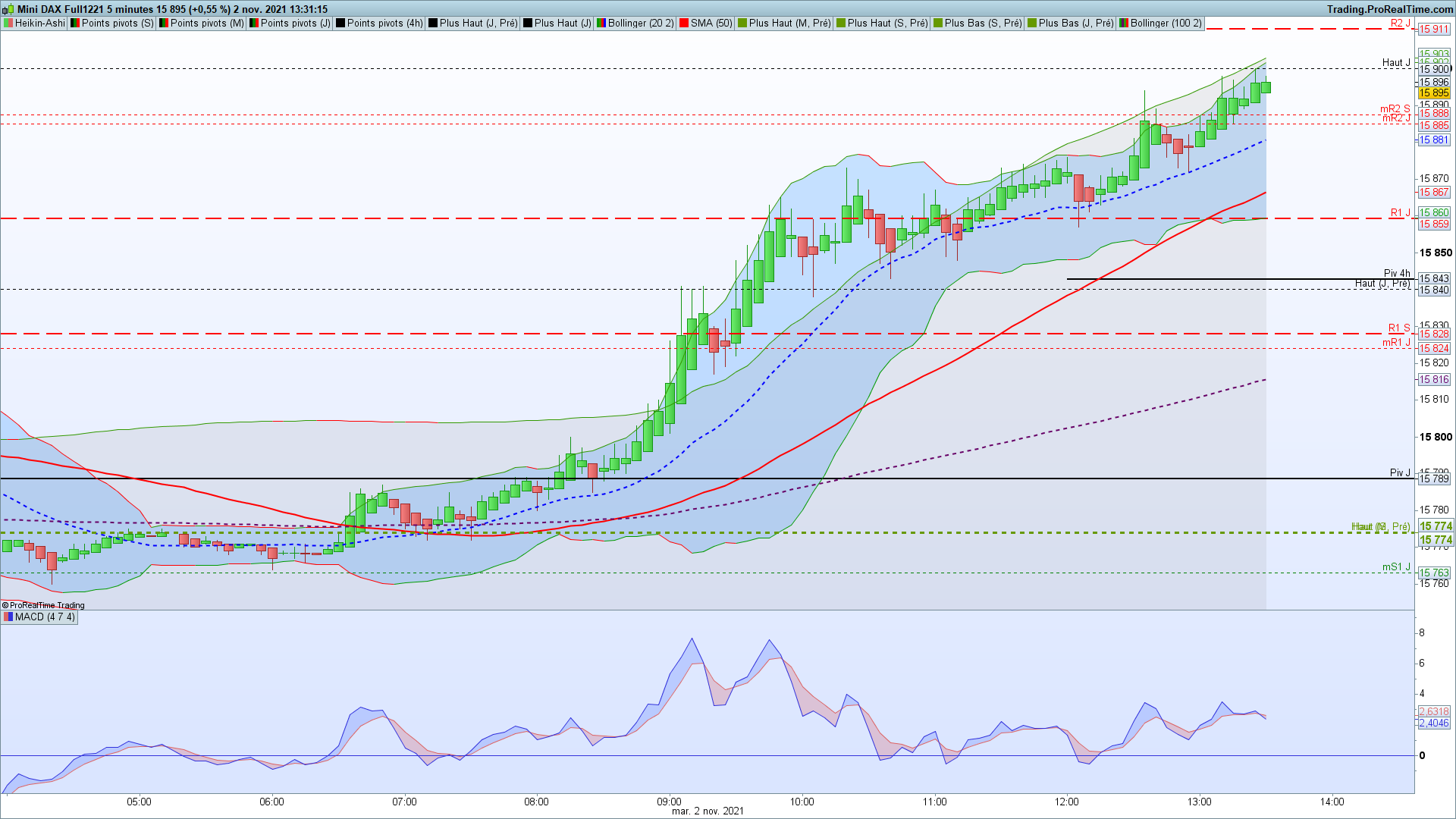
Task: Click the Trading.ProRealTime.com link
Action: coord(1389,9)
